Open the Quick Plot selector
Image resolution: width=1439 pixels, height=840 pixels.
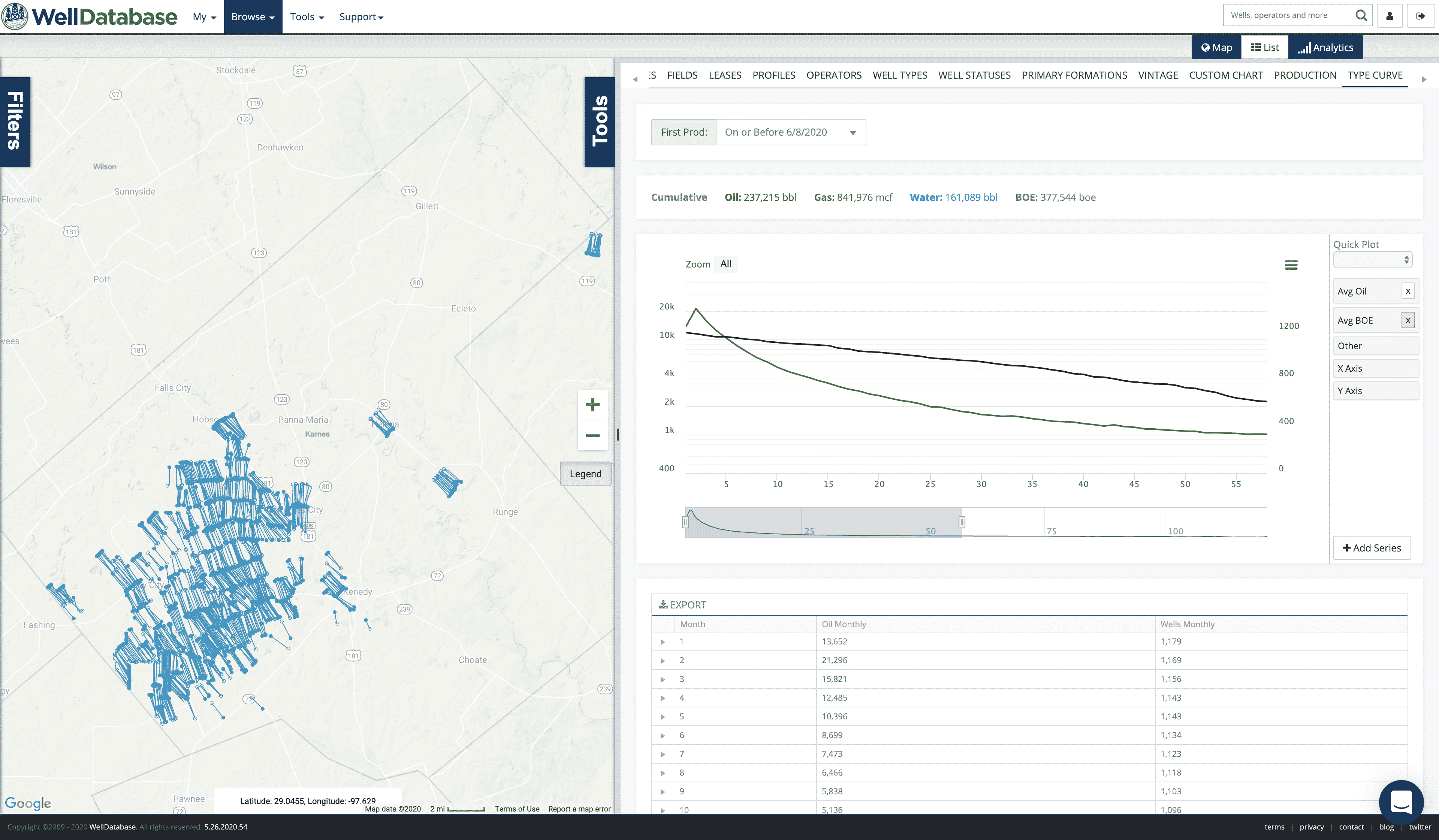coord(1372,260)
